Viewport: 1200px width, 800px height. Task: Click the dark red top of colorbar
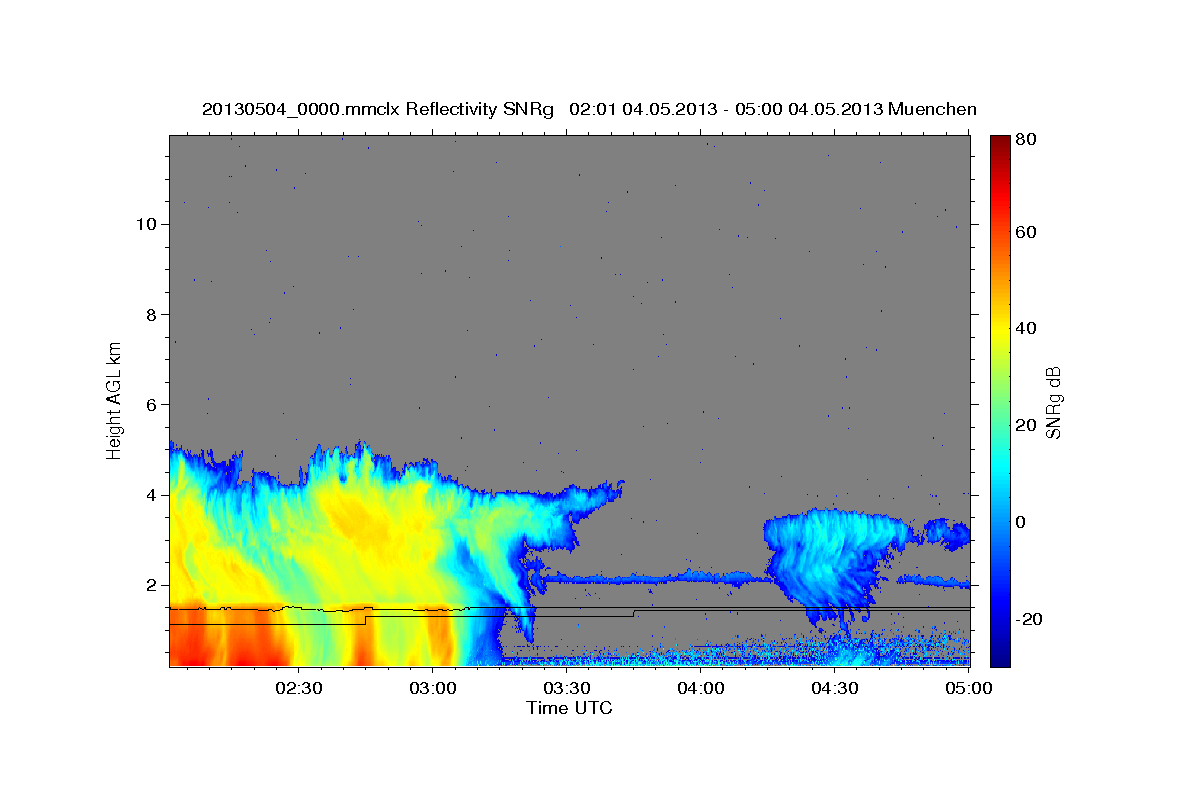click(999, 145)
